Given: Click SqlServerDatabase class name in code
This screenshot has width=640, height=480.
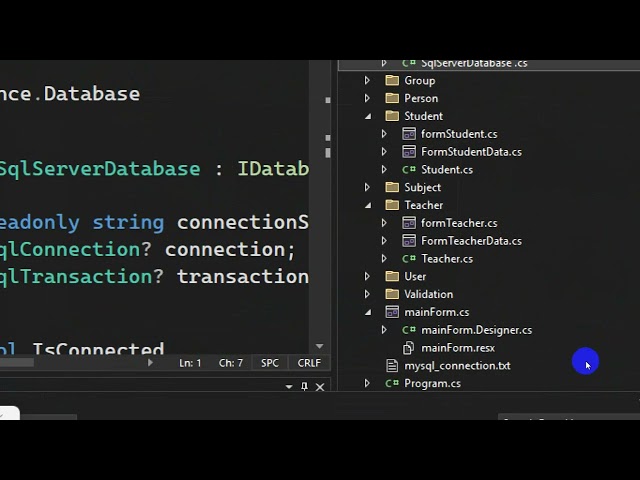Looking at the screenshot, I should (100, 169).
